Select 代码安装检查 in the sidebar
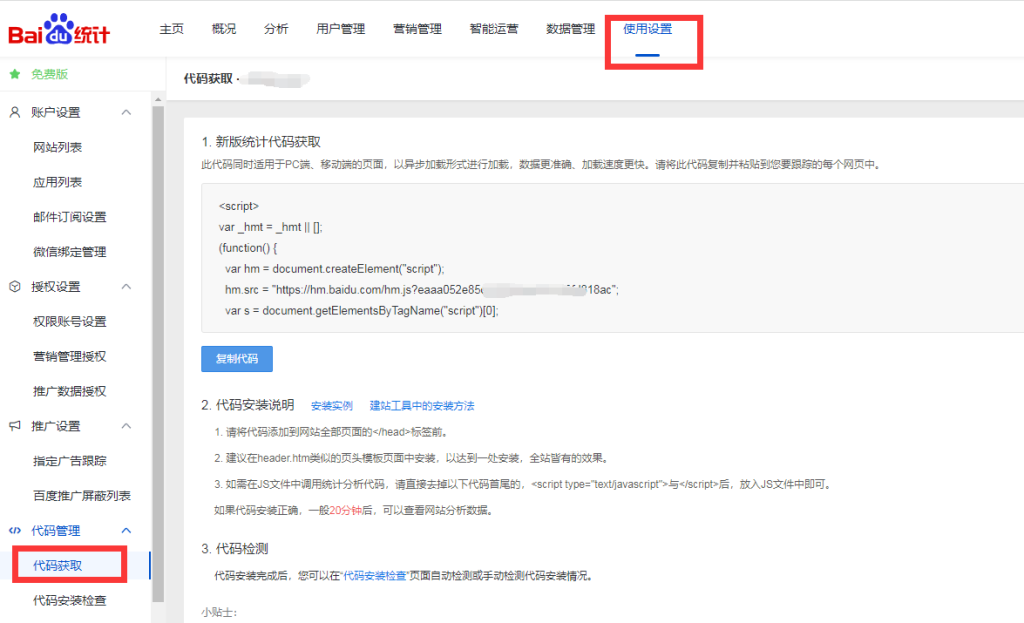 [69, 601]
